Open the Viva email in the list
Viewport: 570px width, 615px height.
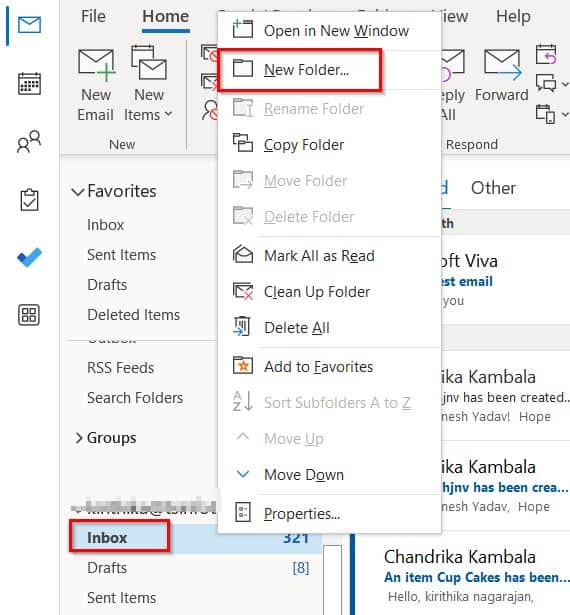pyautogui.click(x=505, y=280)
